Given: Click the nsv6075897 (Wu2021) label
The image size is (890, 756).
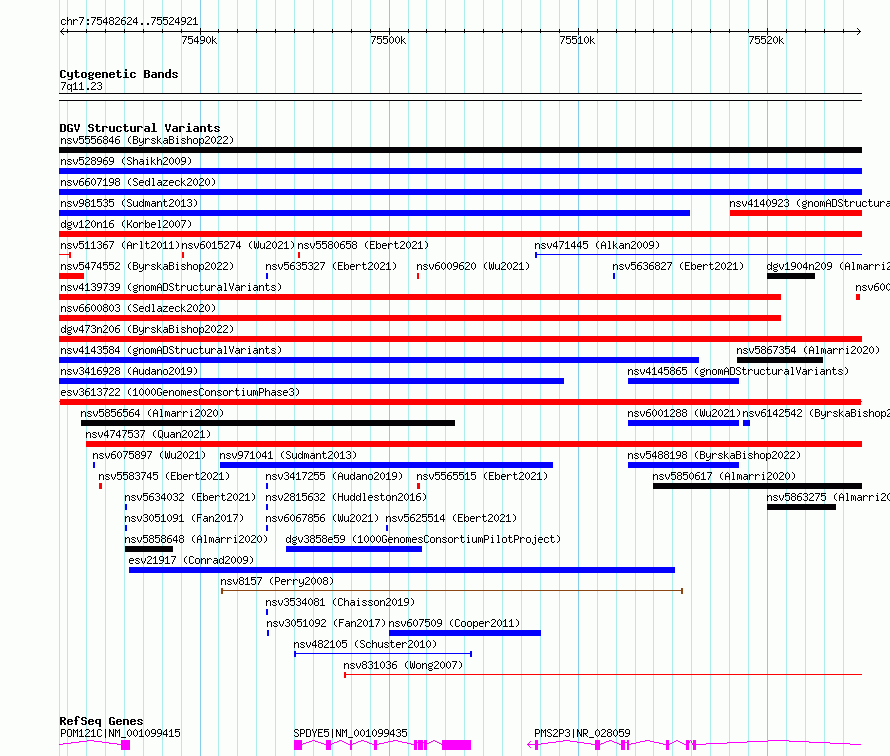Looking at the screenshot, I should coord(149,455).
